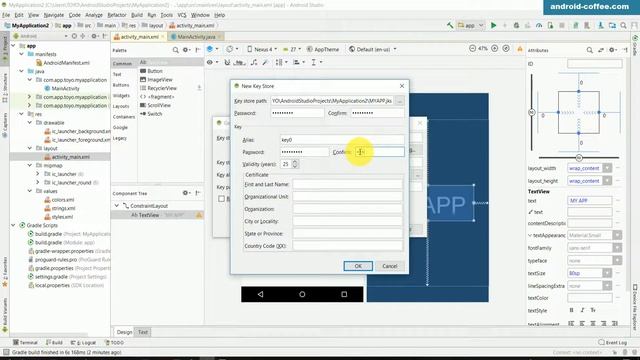
Task: Zoom out the design surface
Action: pos(472,49)
